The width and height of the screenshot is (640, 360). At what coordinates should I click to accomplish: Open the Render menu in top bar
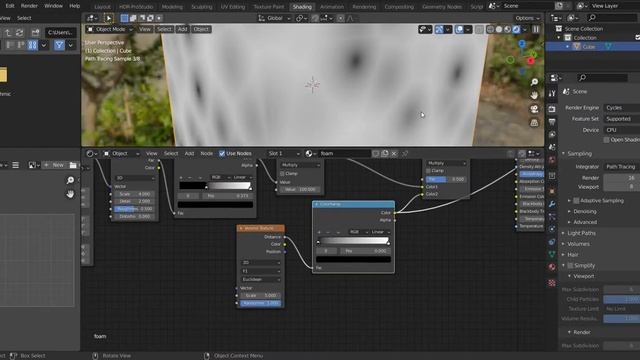point(29,6)
